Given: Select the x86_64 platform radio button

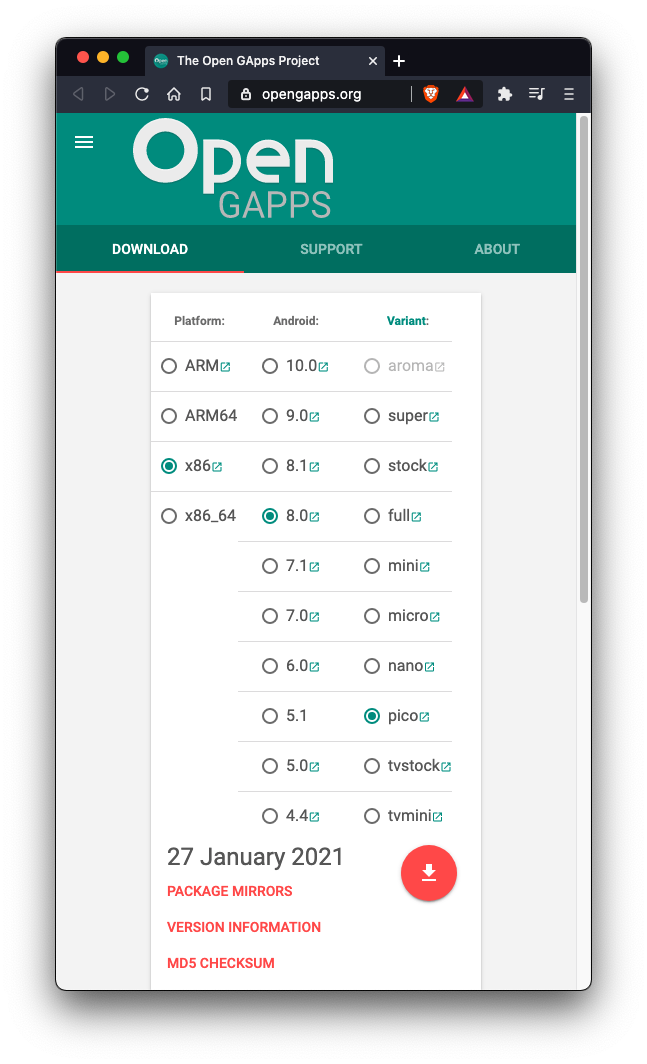Looking at the screenshot, I should pyautogui.click(x=169, y=516).
